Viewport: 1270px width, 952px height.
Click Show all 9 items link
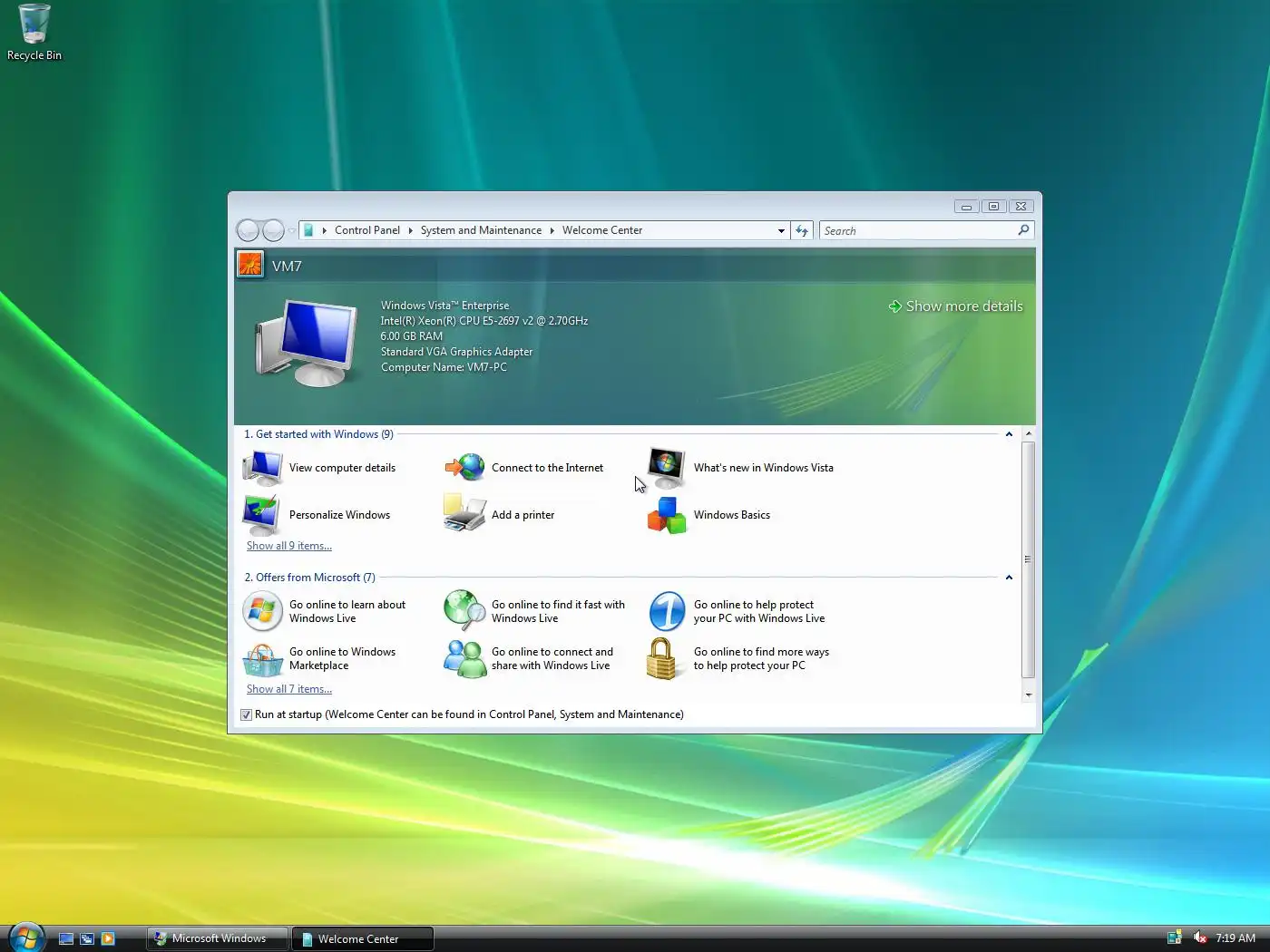click(289, 546)
